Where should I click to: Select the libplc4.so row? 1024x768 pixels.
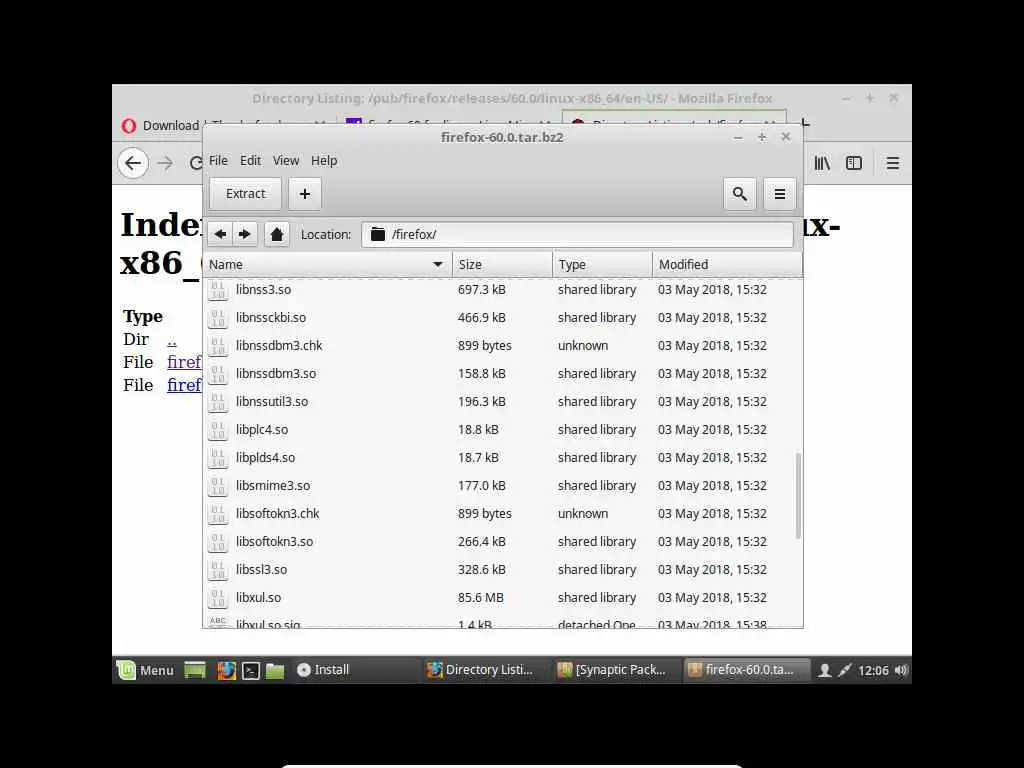(x=503, y=430)
